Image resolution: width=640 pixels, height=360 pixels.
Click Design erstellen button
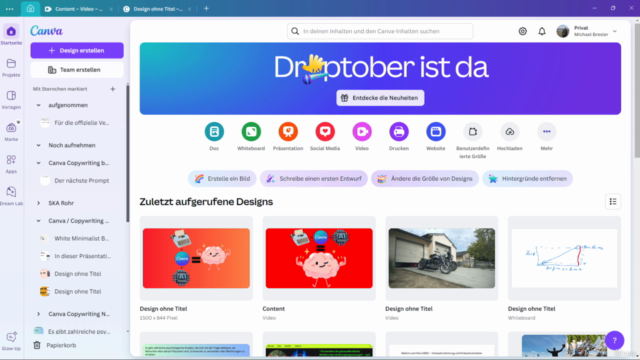pyautogui.click(x=77, y=51)
